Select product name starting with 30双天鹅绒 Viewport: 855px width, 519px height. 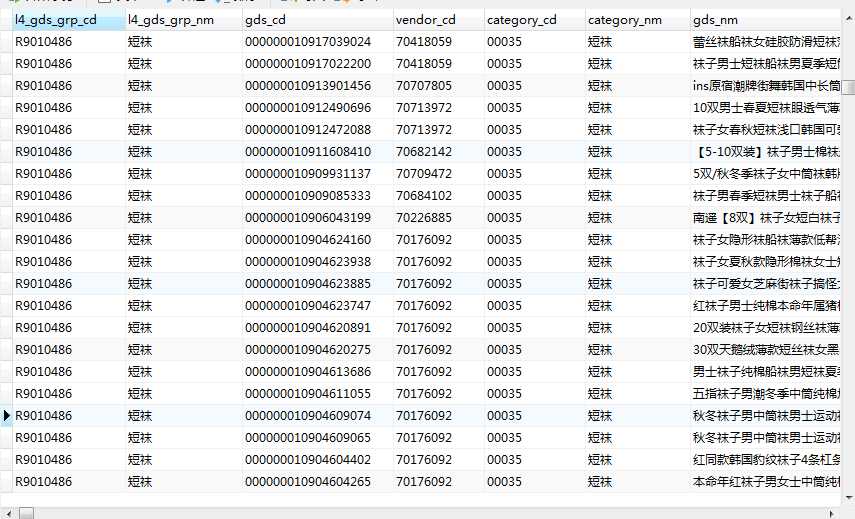click(766, 349)
